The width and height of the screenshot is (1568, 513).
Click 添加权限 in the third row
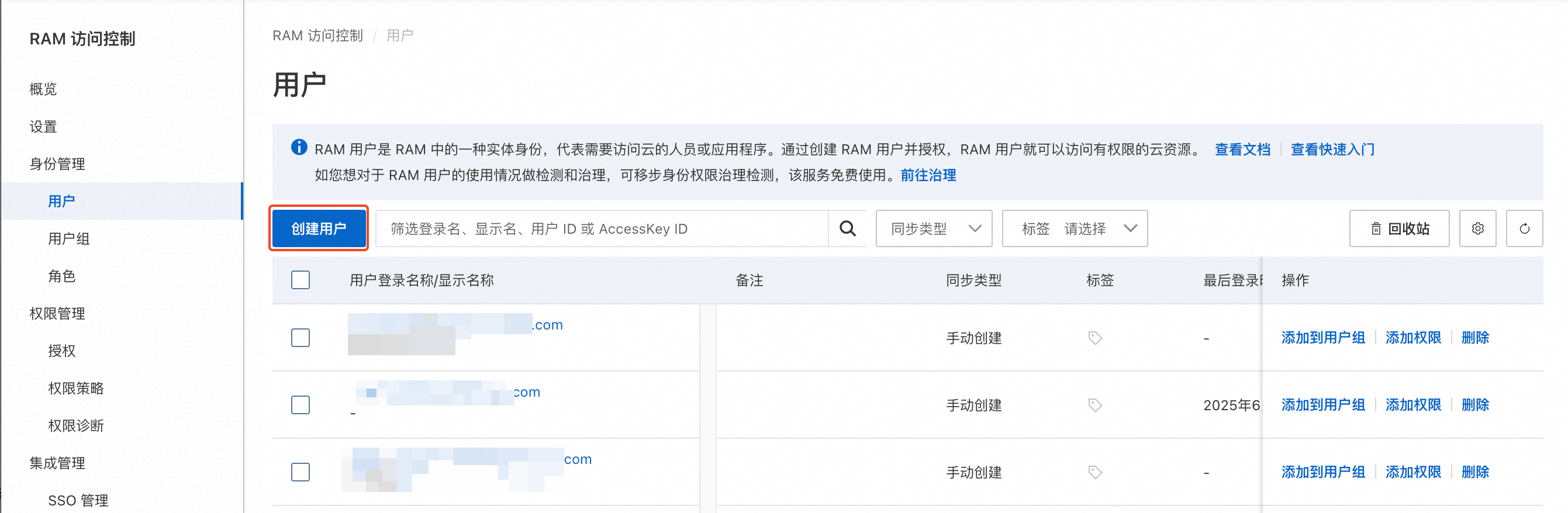coord(1413,472)
